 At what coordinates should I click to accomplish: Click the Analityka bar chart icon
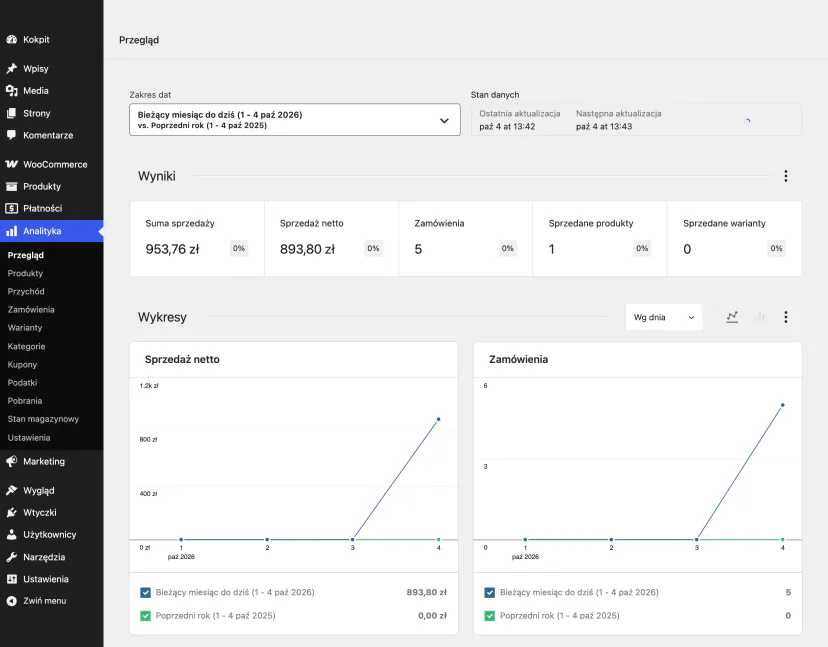pos(12,231)
